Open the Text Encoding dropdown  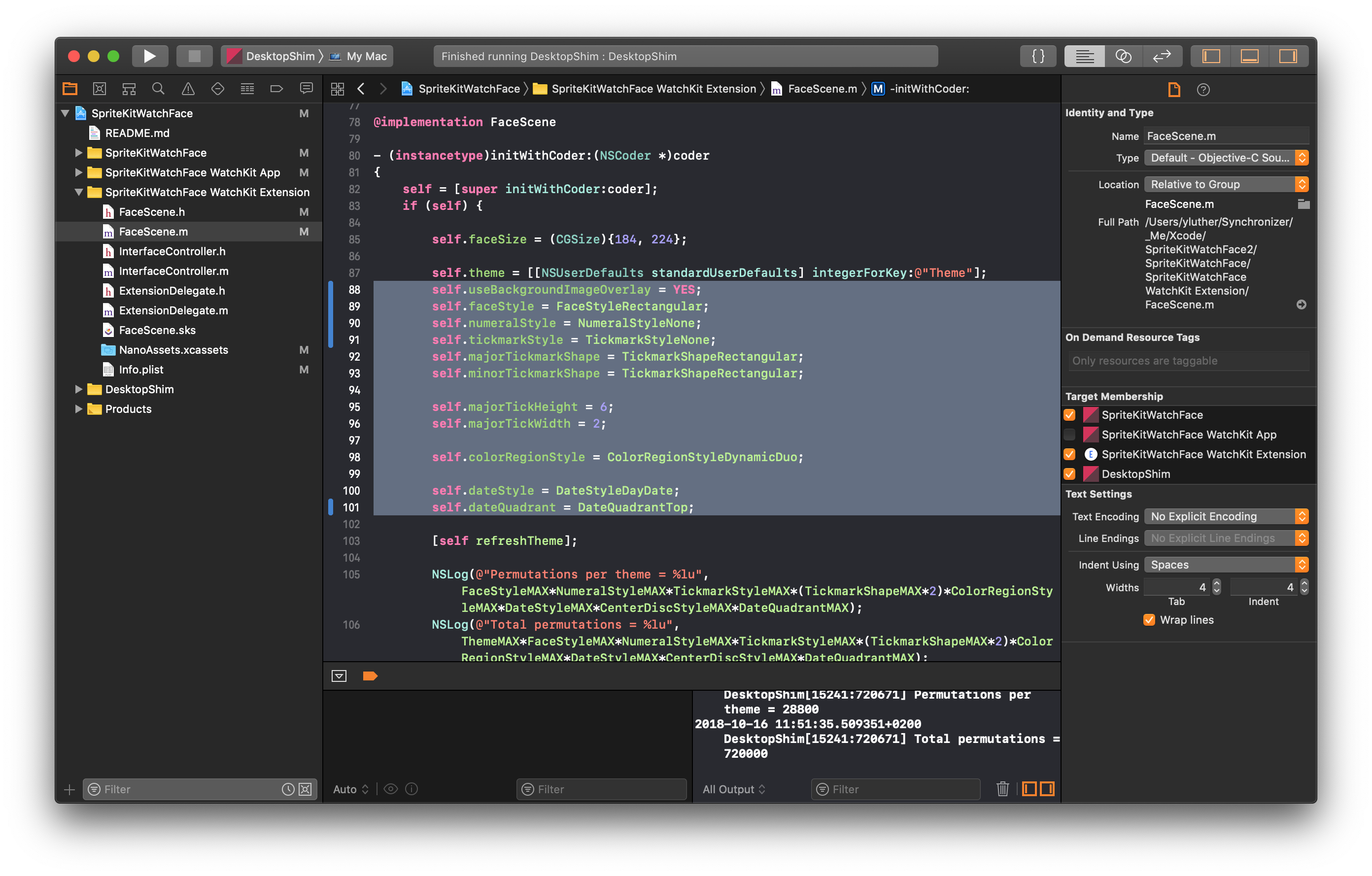[1226, 516]
